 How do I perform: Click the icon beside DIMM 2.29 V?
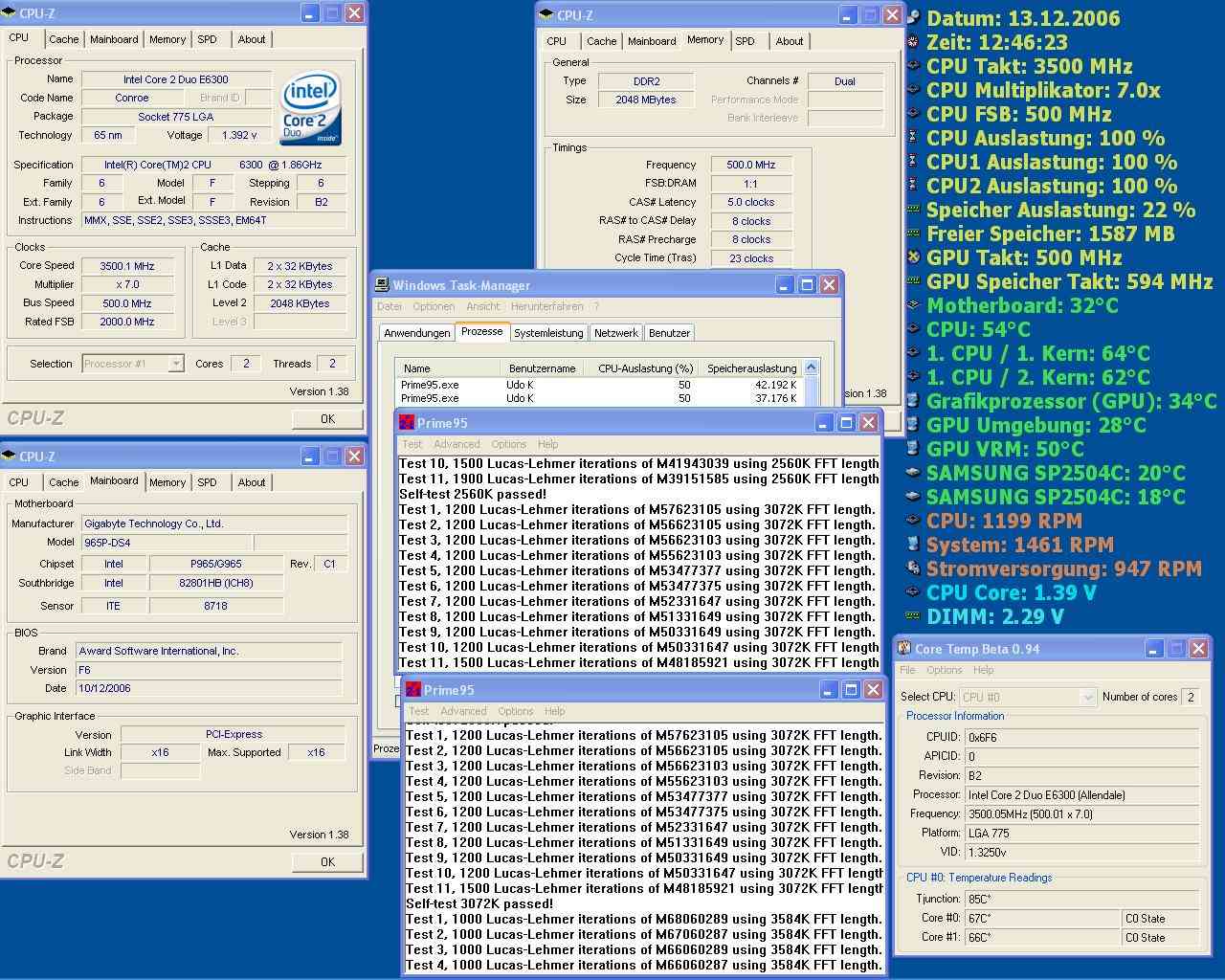[913, 615]
